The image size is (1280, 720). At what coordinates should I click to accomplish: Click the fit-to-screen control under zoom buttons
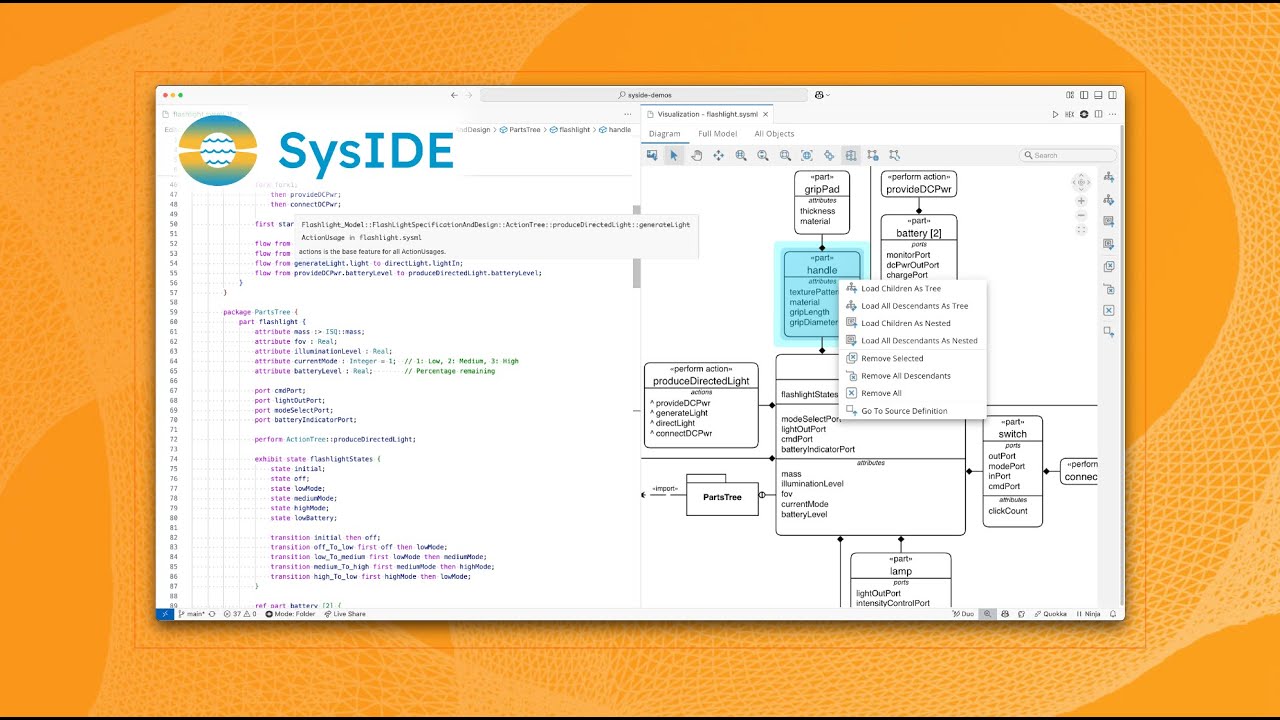click(x=1081, y=230)
